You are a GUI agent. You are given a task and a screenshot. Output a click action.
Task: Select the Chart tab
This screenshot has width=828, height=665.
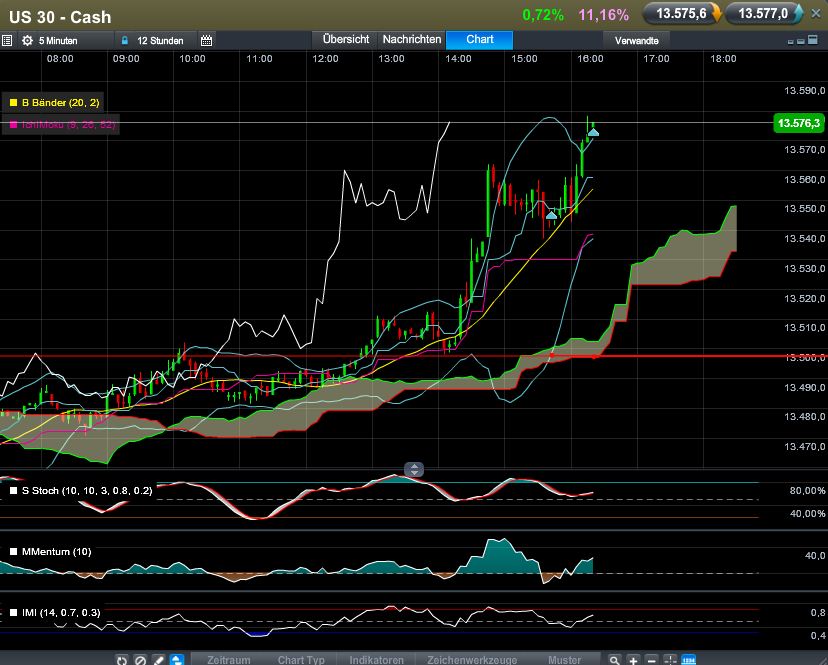tap(479, 40)
